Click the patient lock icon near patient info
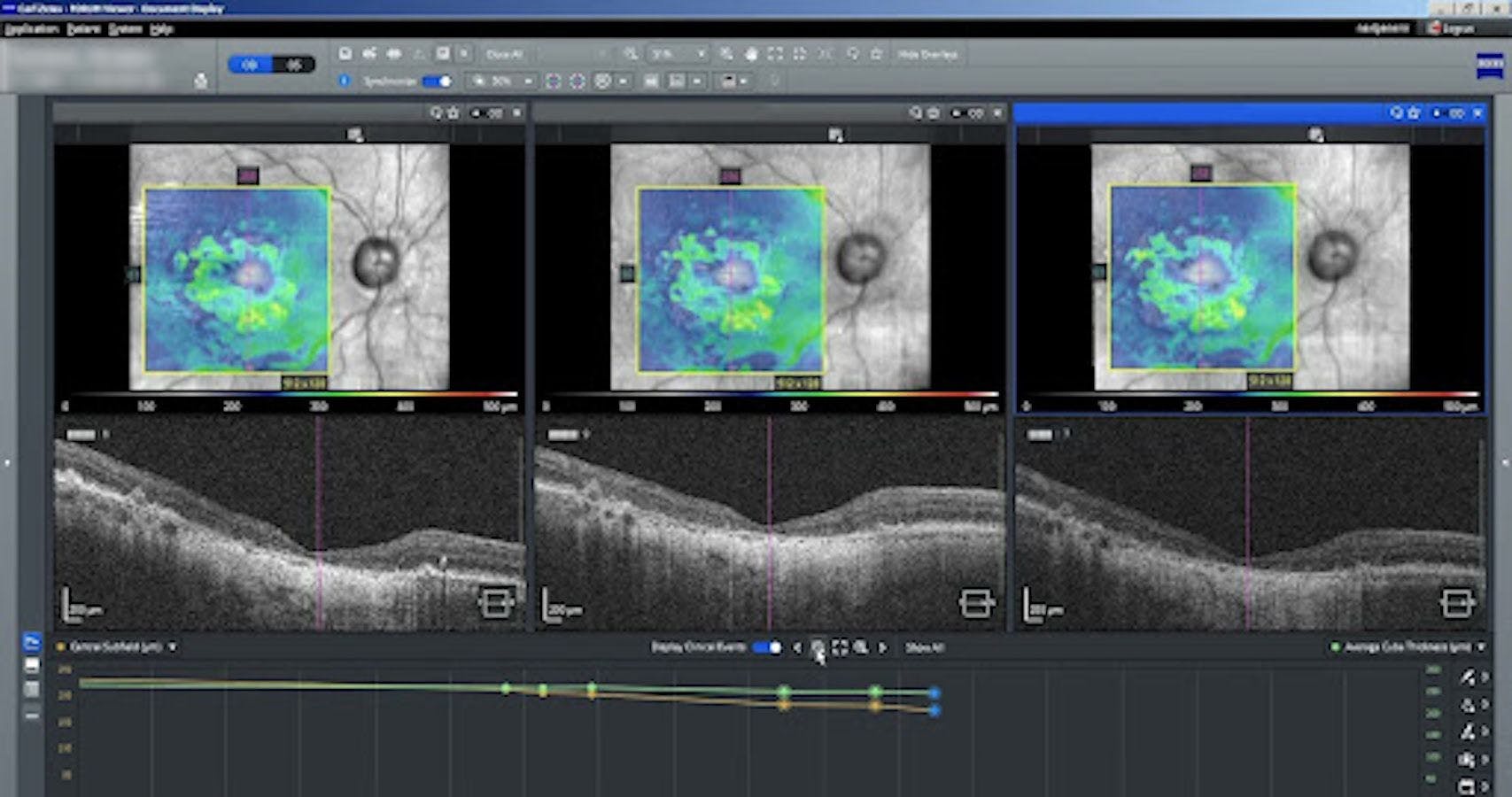Viewport: 1512px width, 797px height. coord(201,81)
